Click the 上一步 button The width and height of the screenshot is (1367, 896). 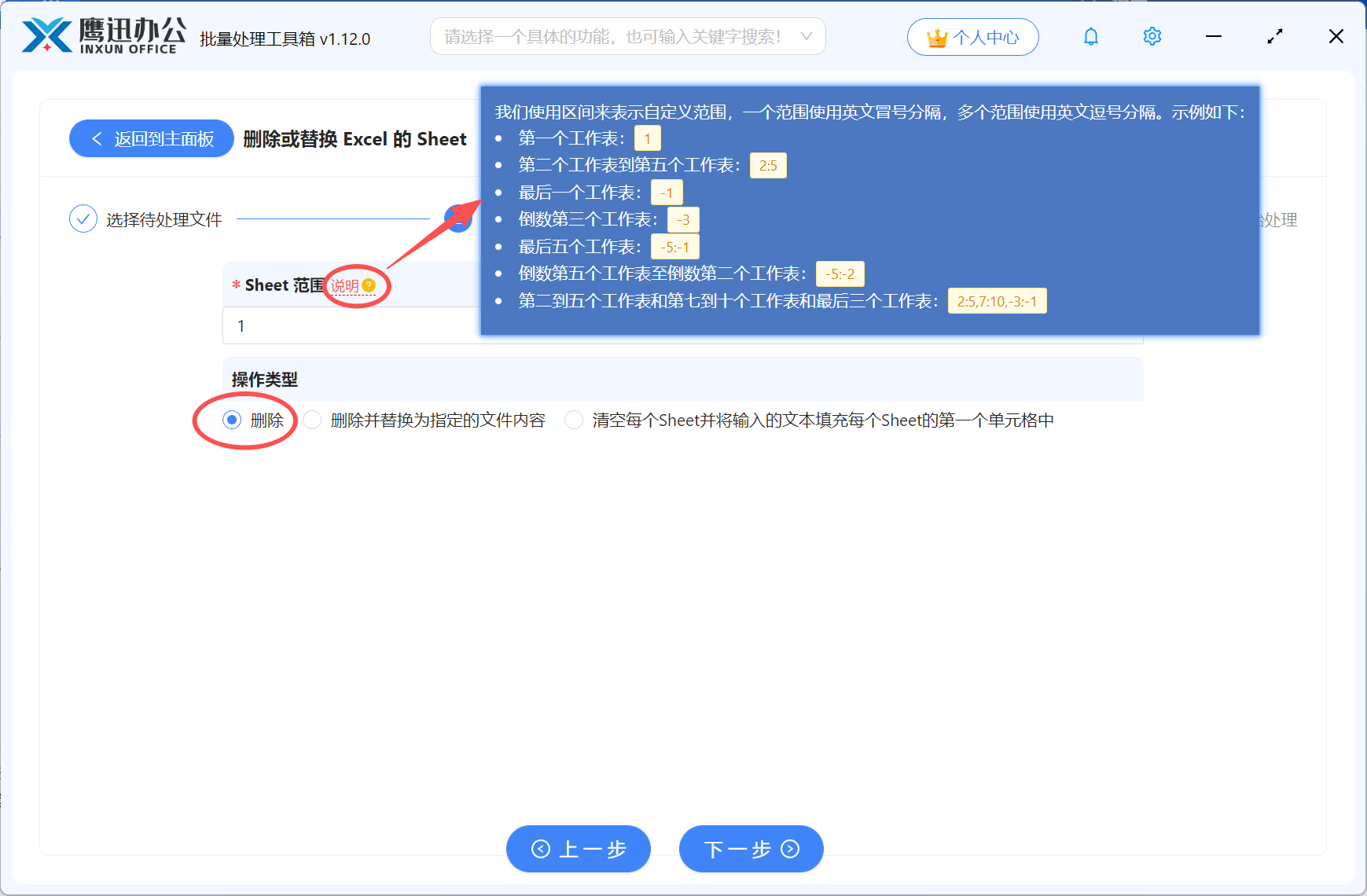579,849
